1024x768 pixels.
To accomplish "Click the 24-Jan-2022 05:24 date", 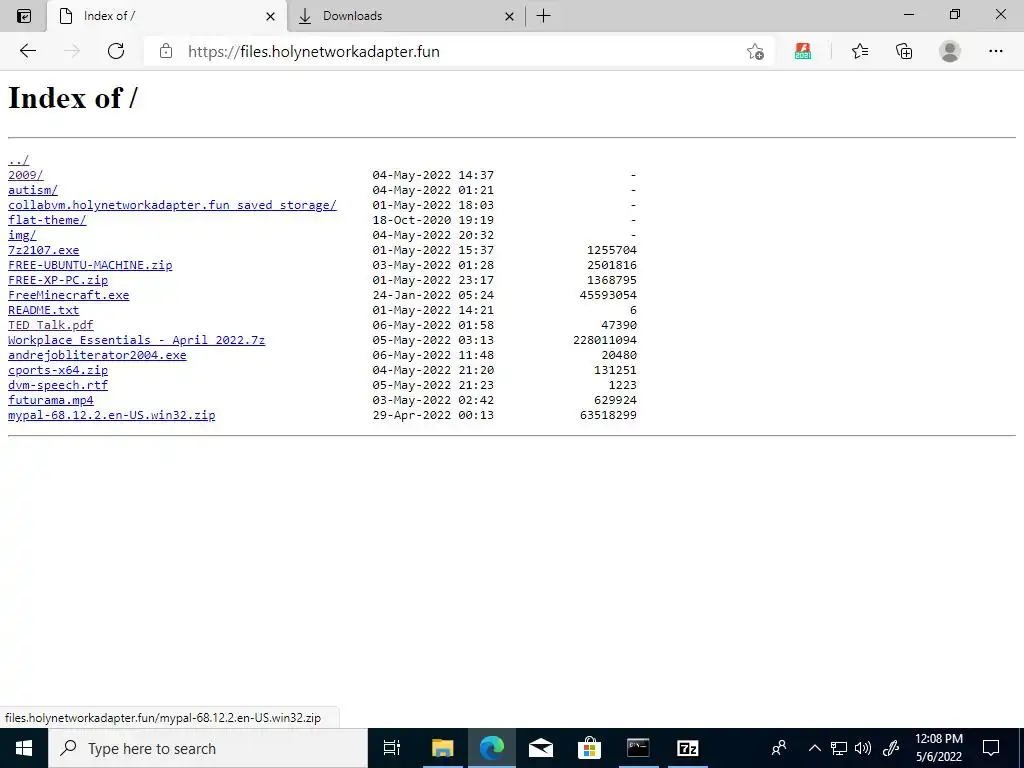I will click(433, 295).
